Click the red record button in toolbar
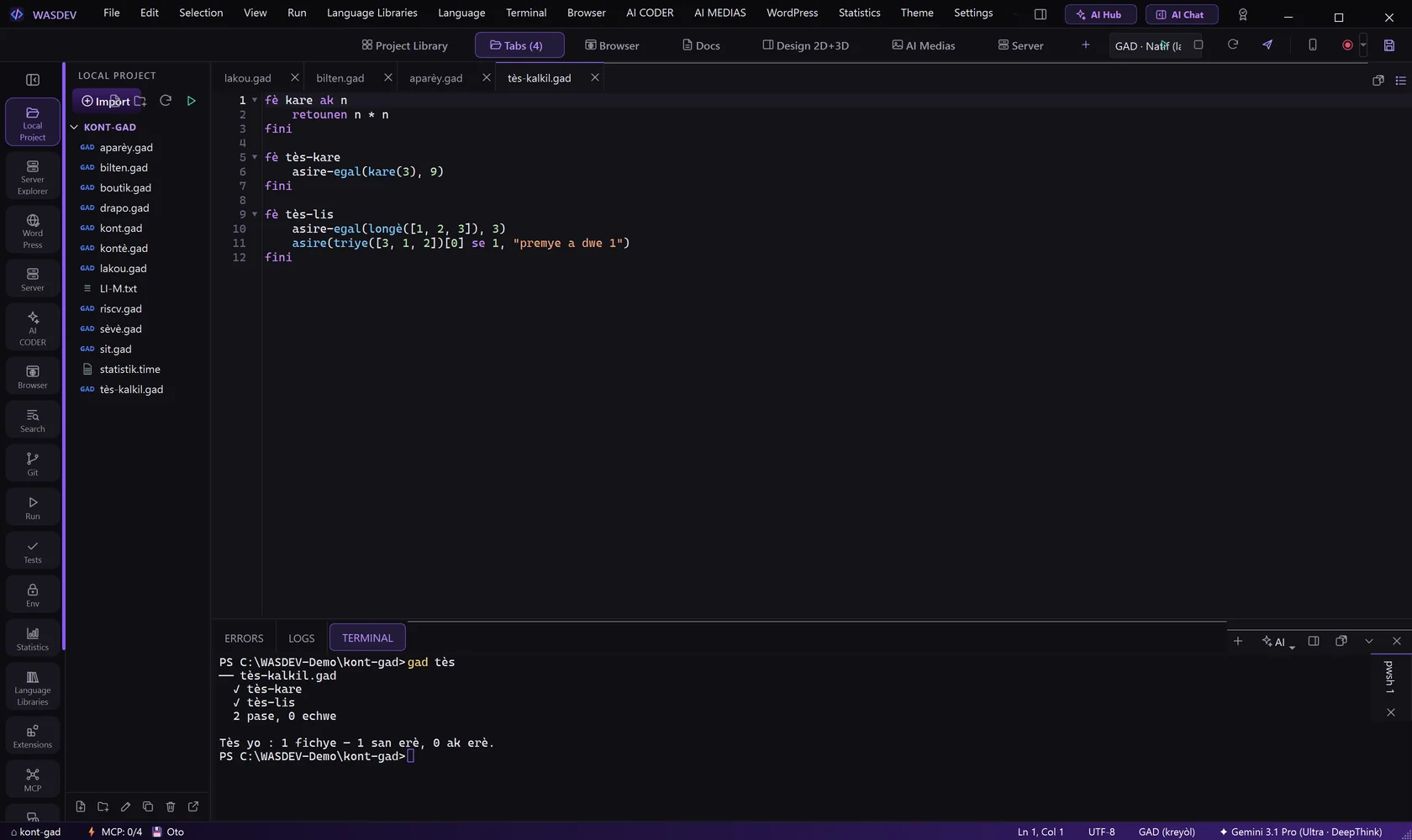This screenshot has height=840, width=1412. pyautogui.click(x=1347, y=45)
